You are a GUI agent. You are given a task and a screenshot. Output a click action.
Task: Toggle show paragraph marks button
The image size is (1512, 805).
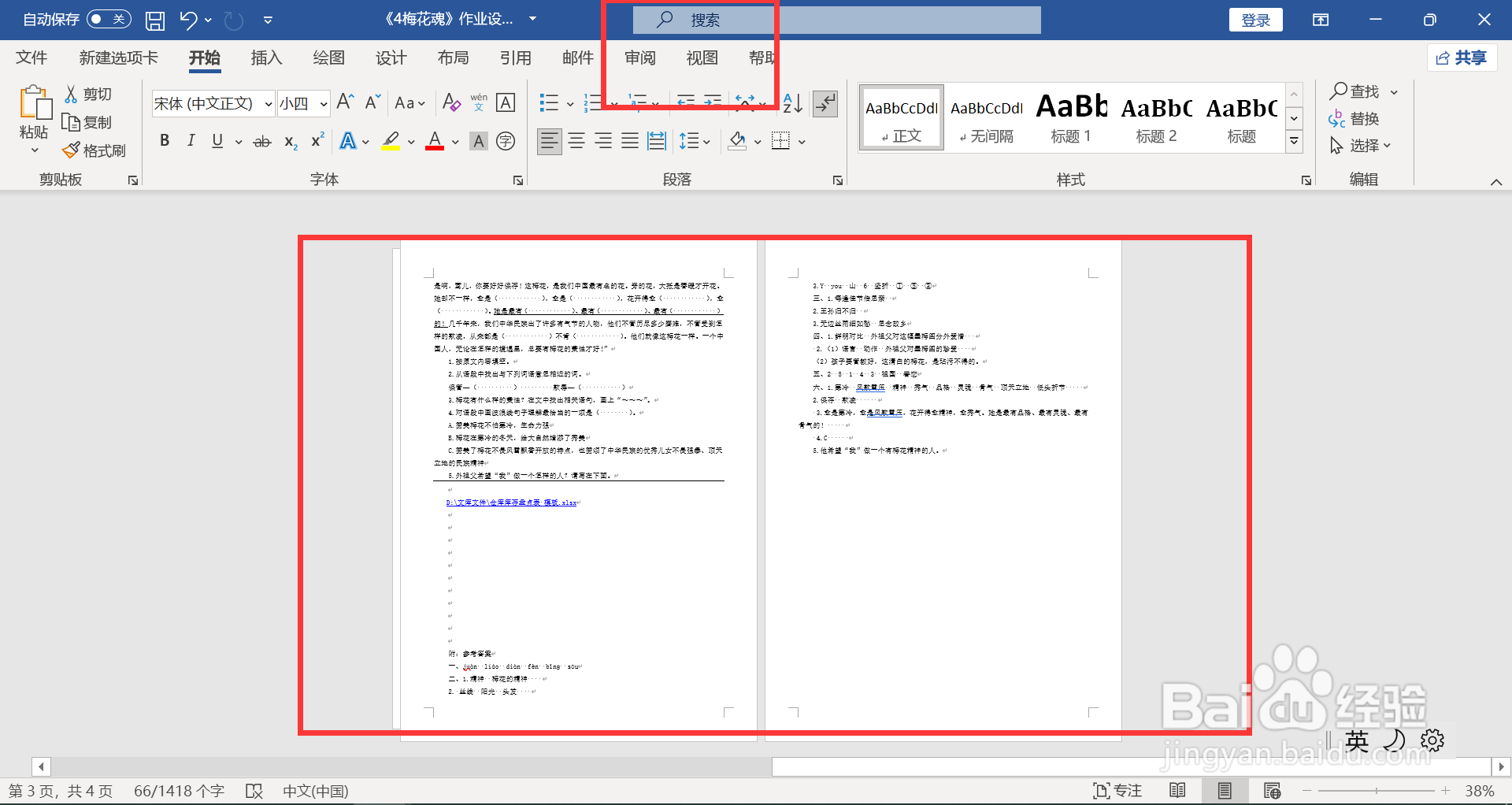(x=825, y=103)
